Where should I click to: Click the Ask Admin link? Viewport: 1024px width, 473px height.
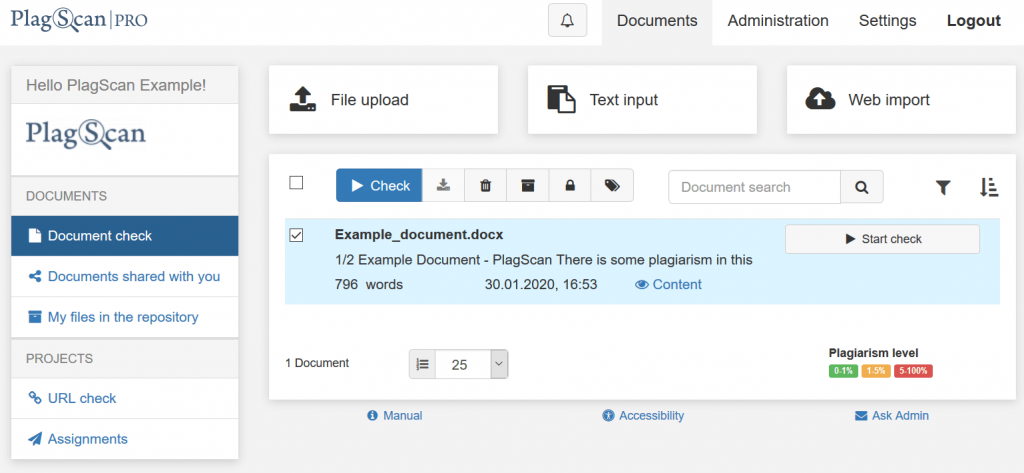point(892,416)
